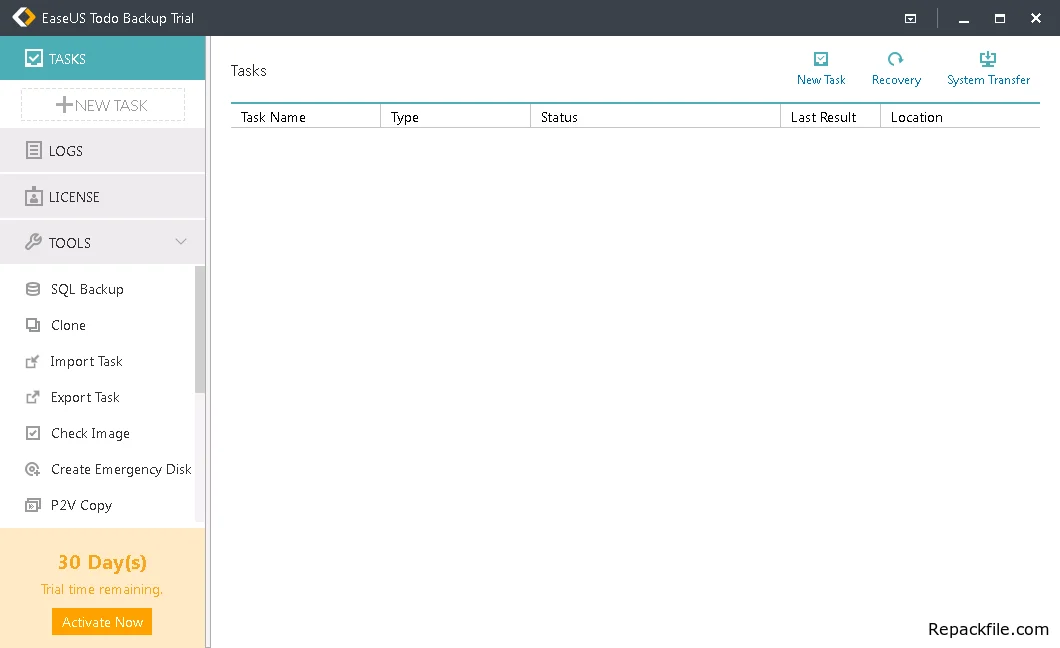This screenshot has height=648, width=1060.
Task: Collapse TOOLS using the chevron arrow
Action: click(x=180, y=241)
